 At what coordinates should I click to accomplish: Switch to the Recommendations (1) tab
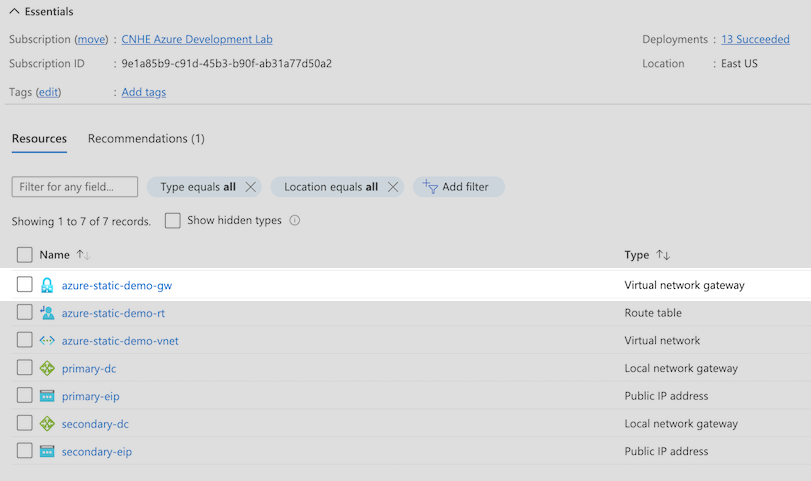146,139
